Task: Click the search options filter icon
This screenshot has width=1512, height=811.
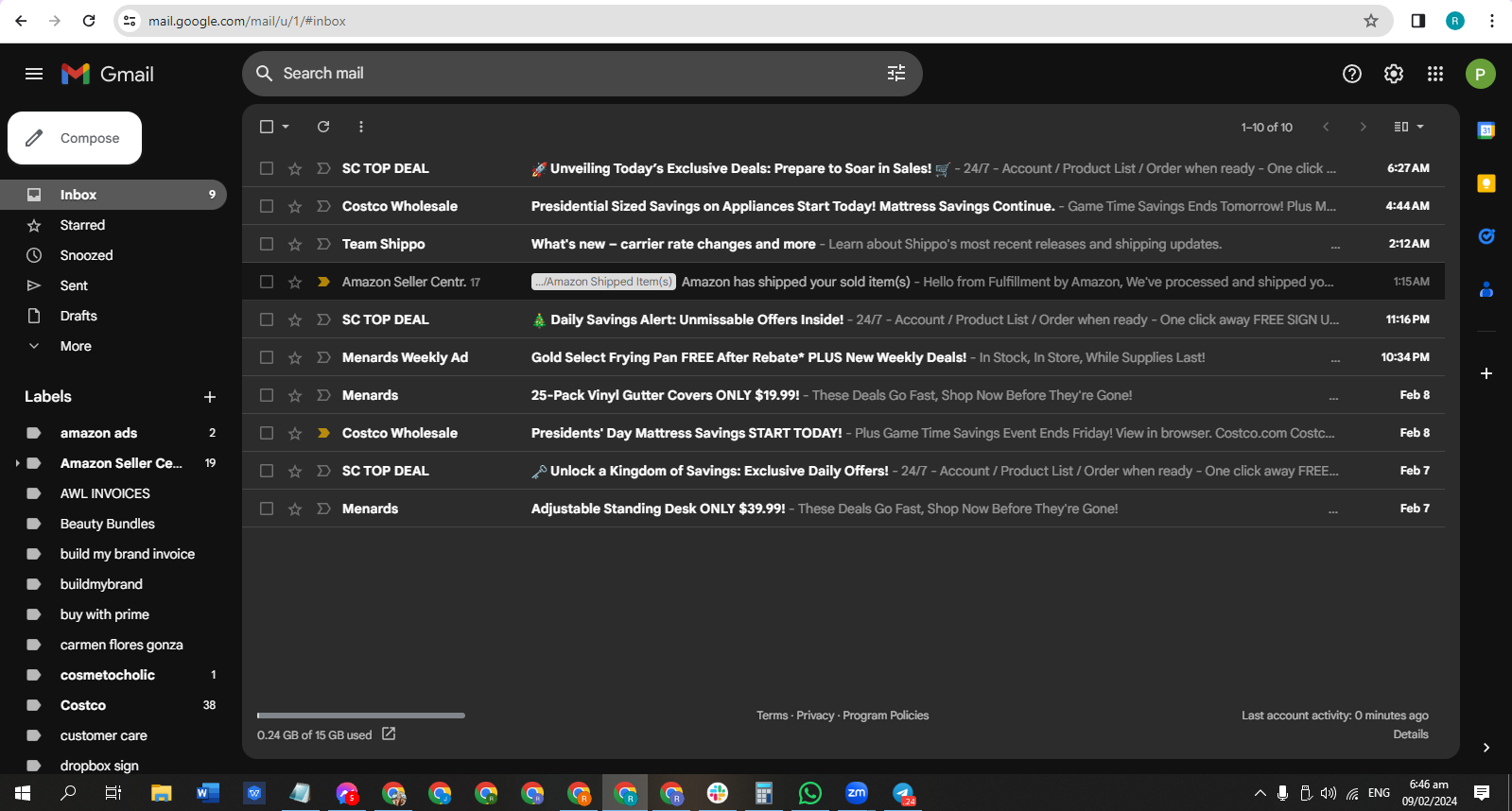Action: (x=896, y=74)
